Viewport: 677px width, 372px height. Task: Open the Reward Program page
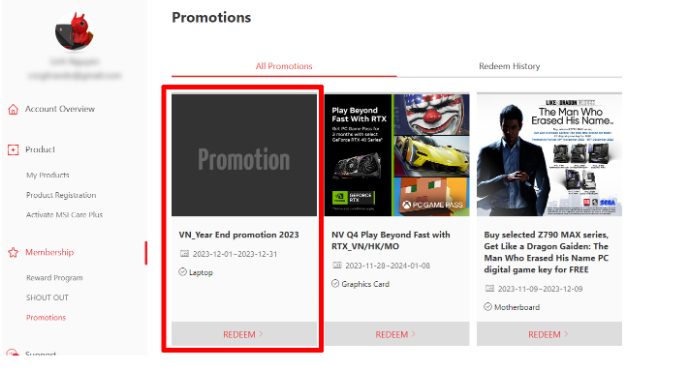pos(54,278)
